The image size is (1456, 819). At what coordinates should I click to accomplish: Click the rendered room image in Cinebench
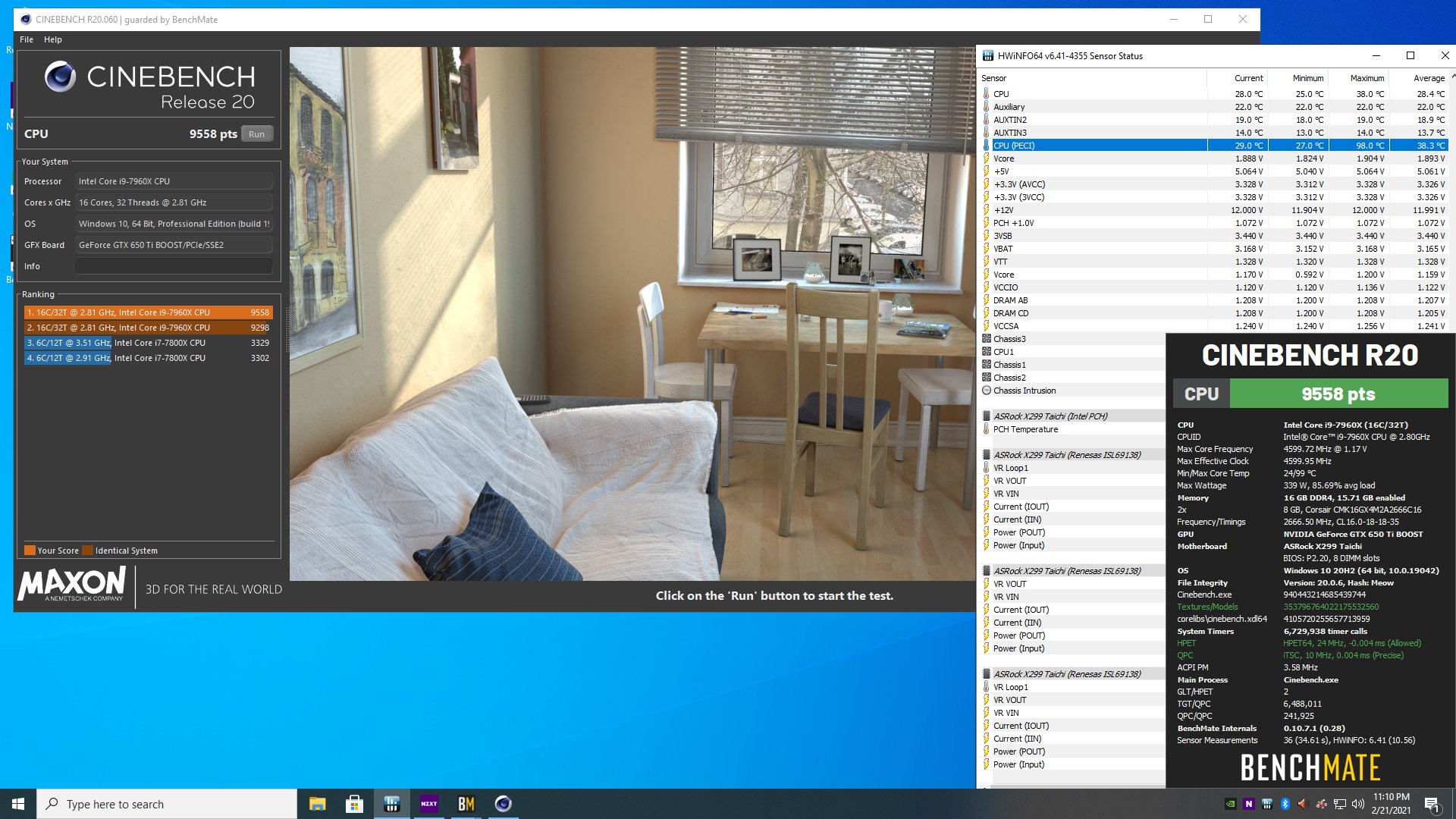(x=632, y=314)
